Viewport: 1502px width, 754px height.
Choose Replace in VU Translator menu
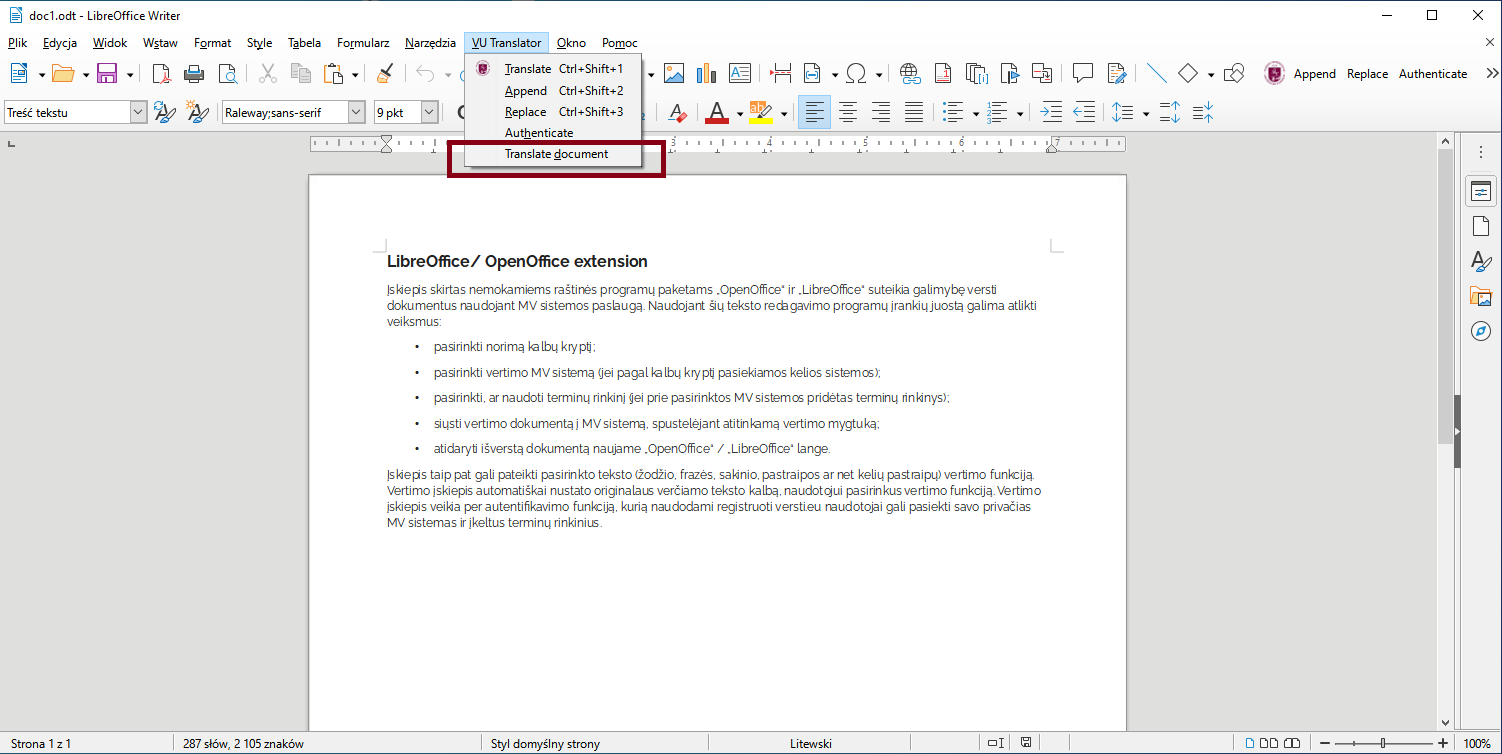pos(554,112)
